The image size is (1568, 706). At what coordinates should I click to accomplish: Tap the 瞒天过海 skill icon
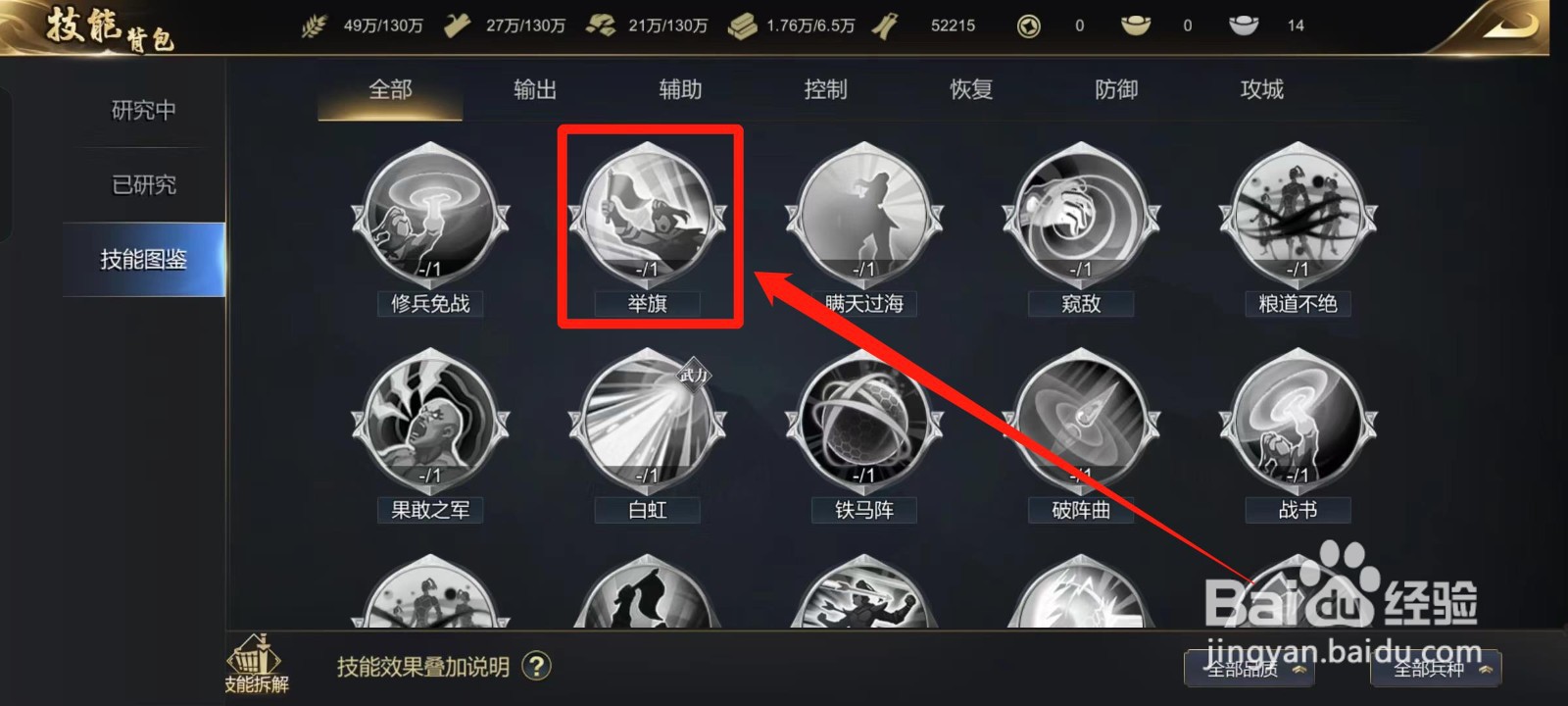click(x=863, y=217)
